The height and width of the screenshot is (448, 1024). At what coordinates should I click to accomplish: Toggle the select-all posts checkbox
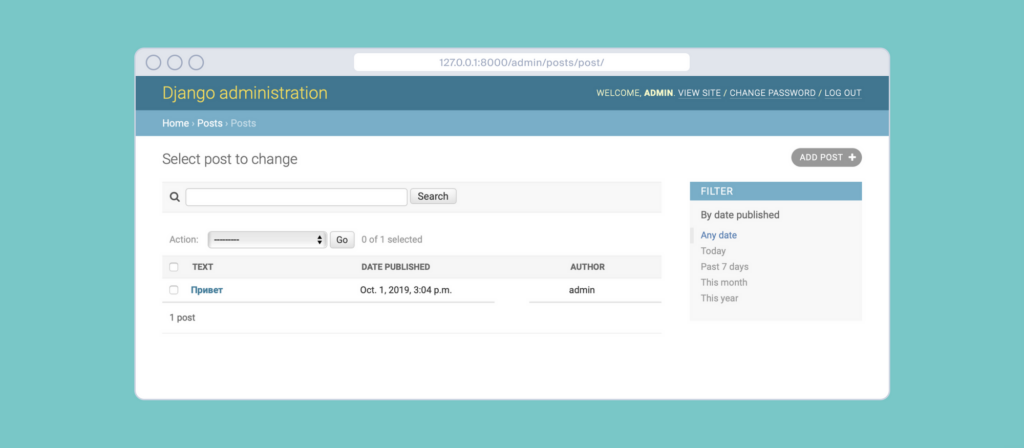click(x=174, y=267)
